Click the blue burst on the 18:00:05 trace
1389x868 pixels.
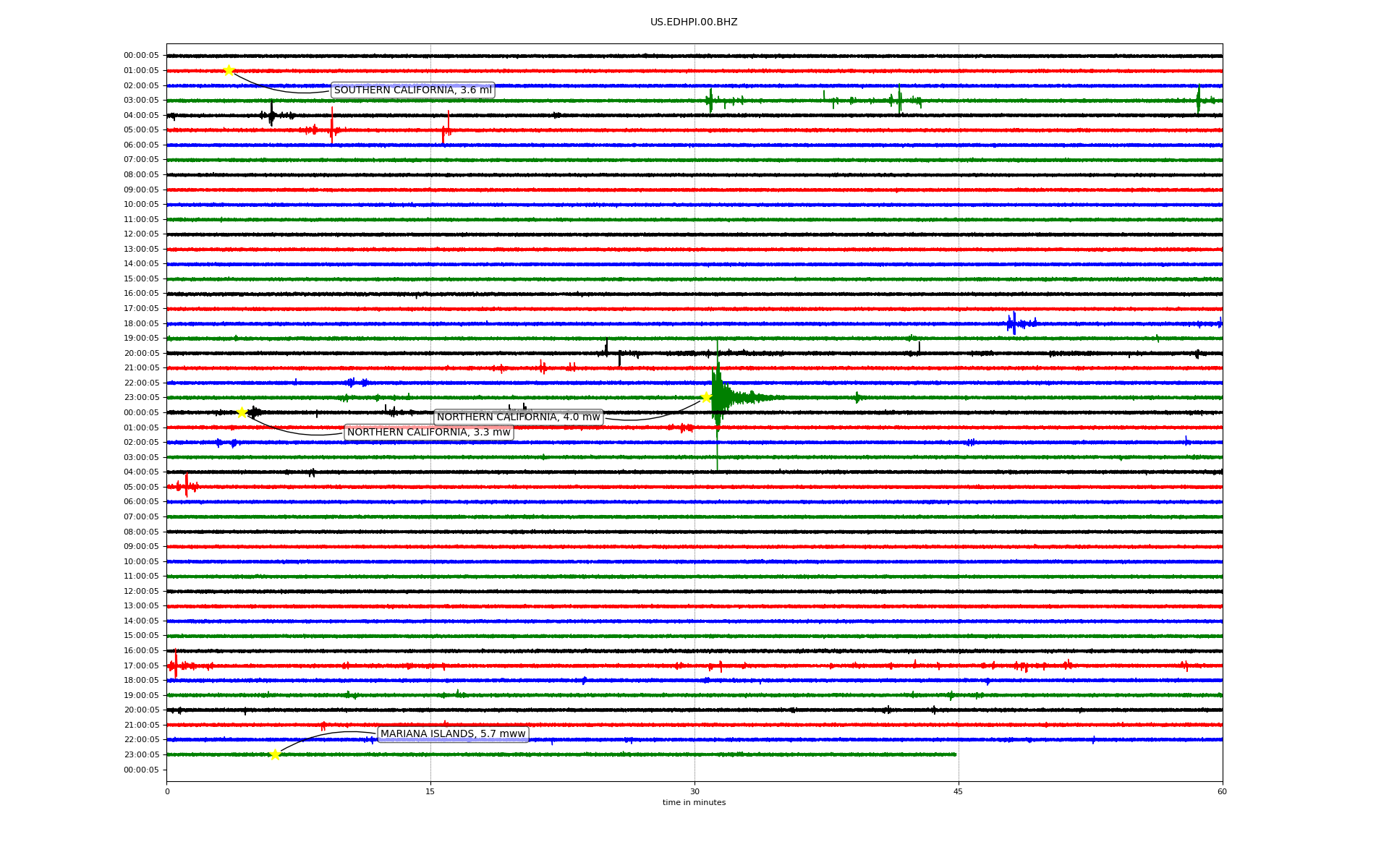[1014, 323]
